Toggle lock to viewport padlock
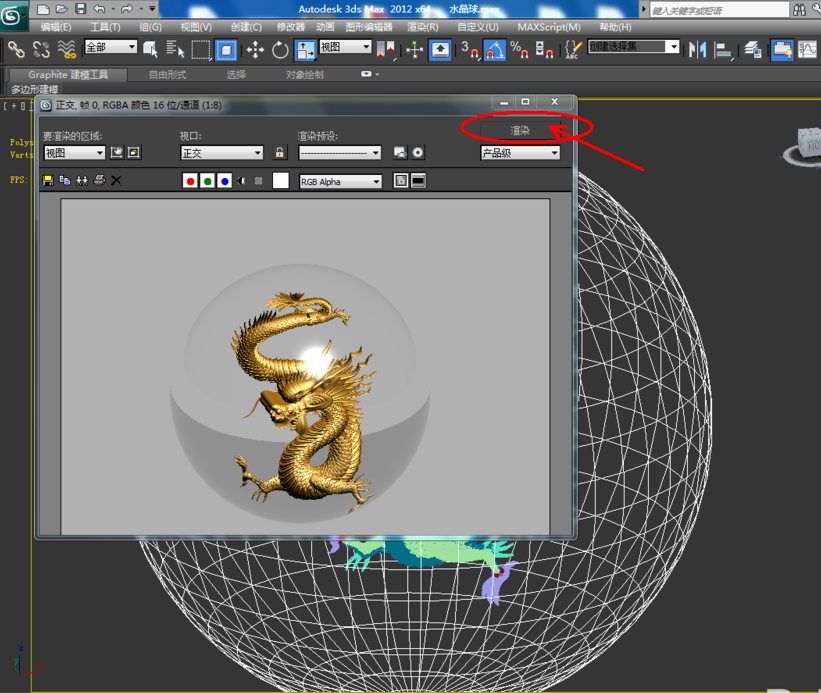 280,153
